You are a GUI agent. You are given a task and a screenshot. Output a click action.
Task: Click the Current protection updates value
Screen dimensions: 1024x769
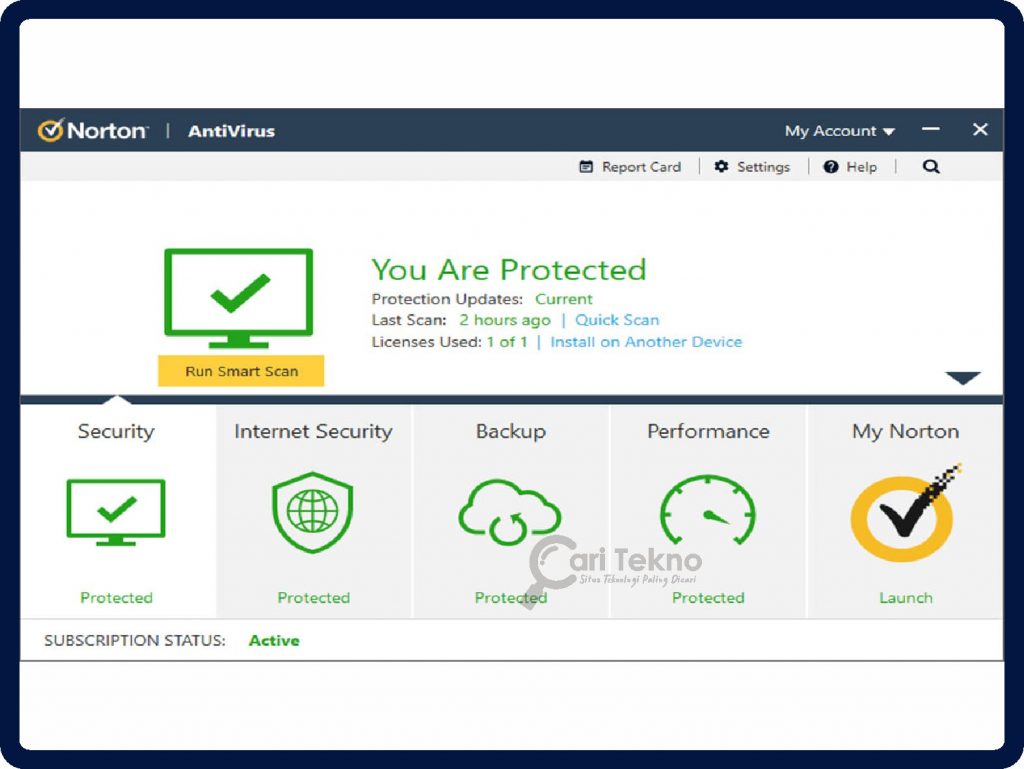click(564, 299)
